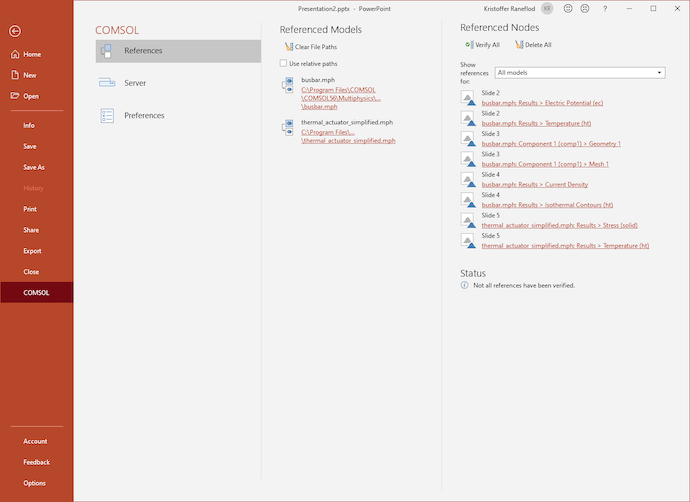
Task: Open the Share backstage page
Action: tap(31, 230)
